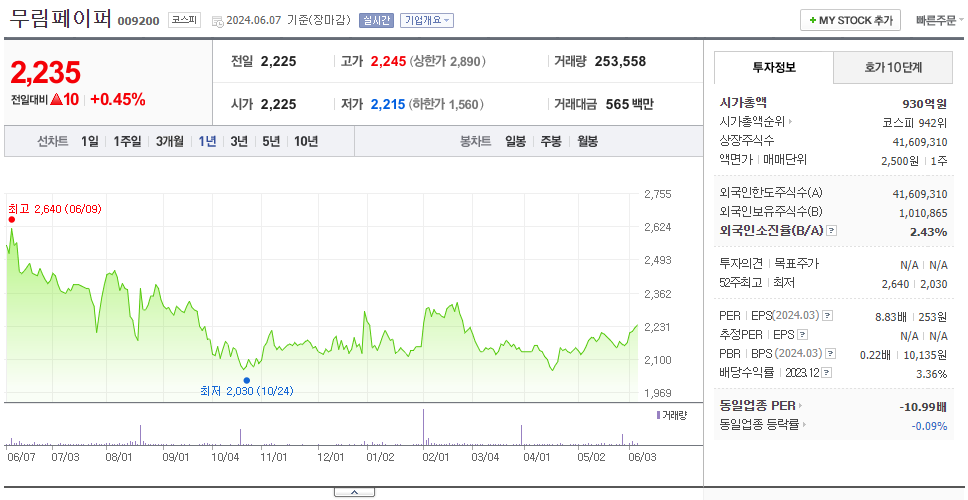Click the 저가 value 2,215
This screenshot has height=500, width=968.
tap(388, 104)
